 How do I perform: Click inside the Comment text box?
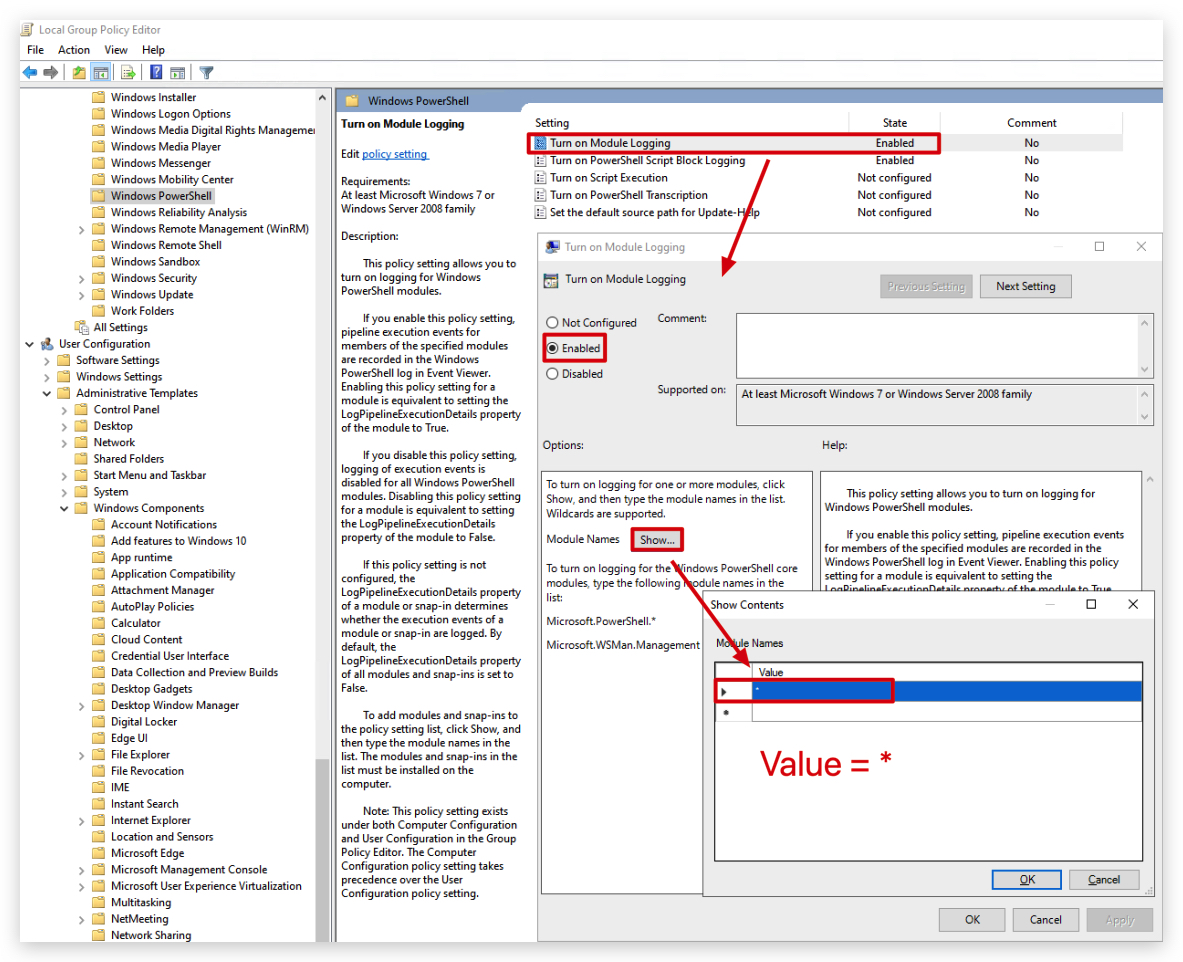point(937,346)
